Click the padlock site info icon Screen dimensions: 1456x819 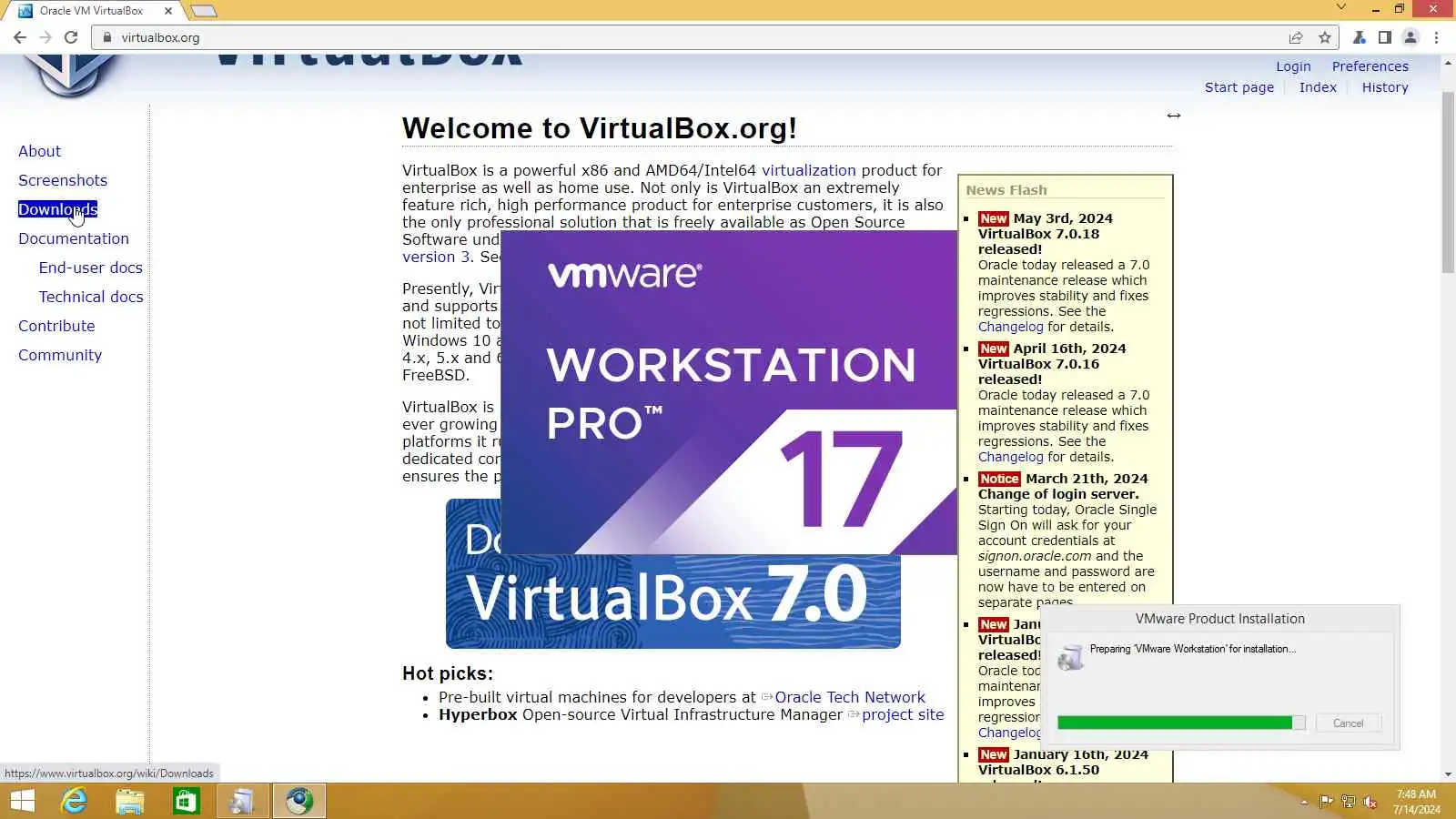[107, 37]
